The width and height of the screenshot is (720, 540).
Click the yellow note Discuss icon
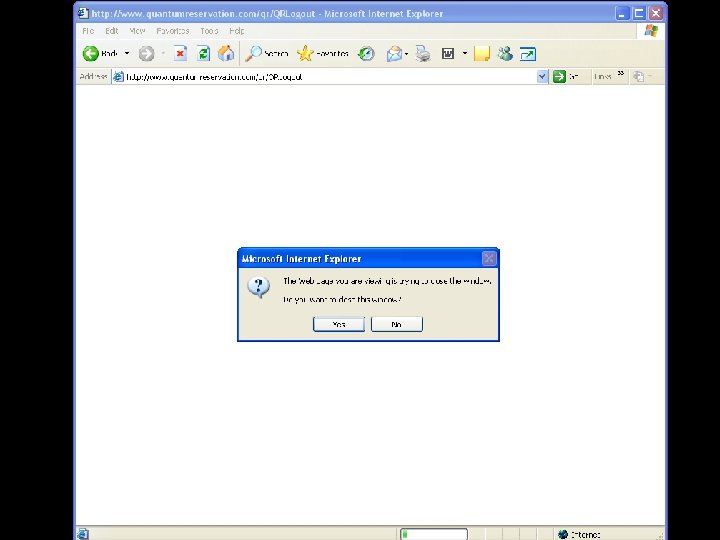(482, 54)
